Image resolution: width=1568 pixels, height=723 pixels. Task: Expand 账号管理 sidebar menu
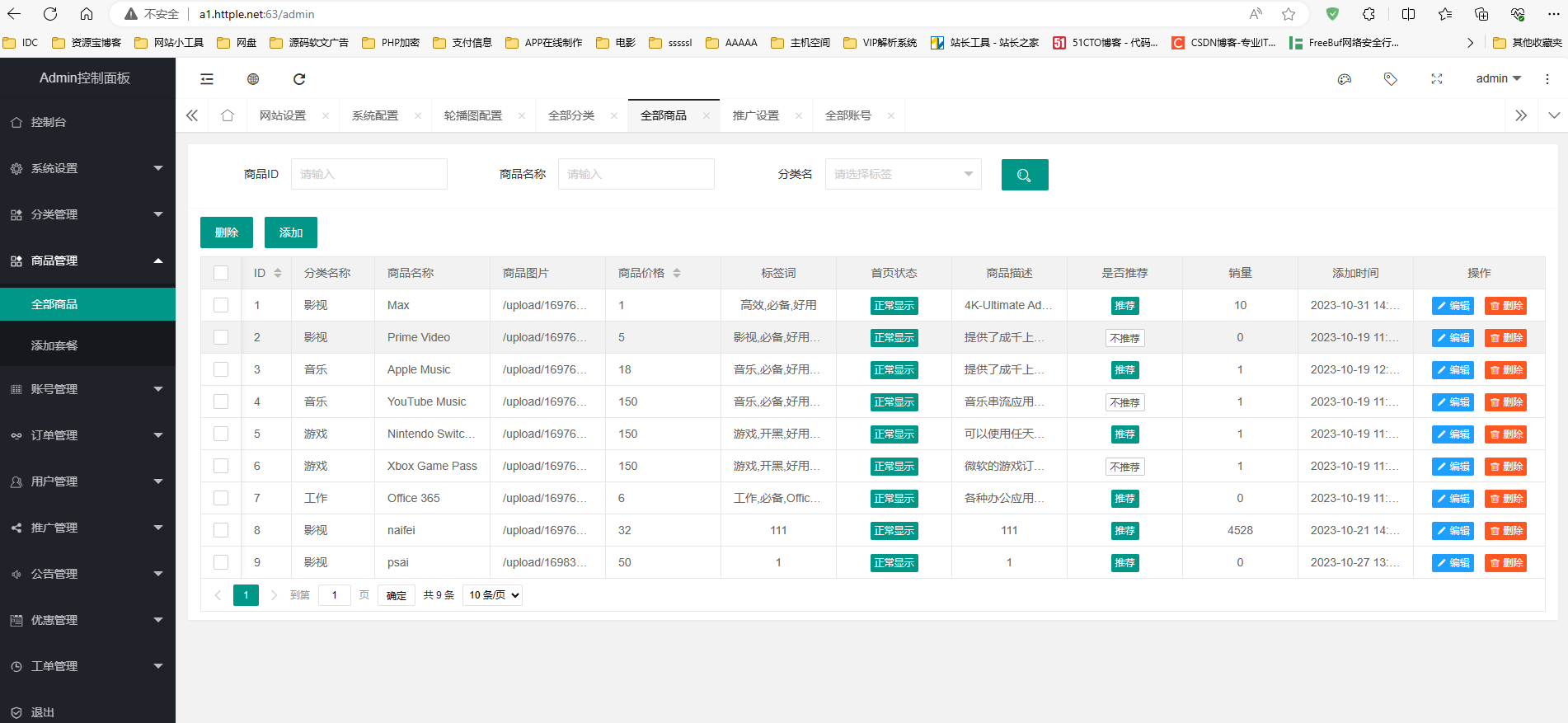(x=87, y=389)
